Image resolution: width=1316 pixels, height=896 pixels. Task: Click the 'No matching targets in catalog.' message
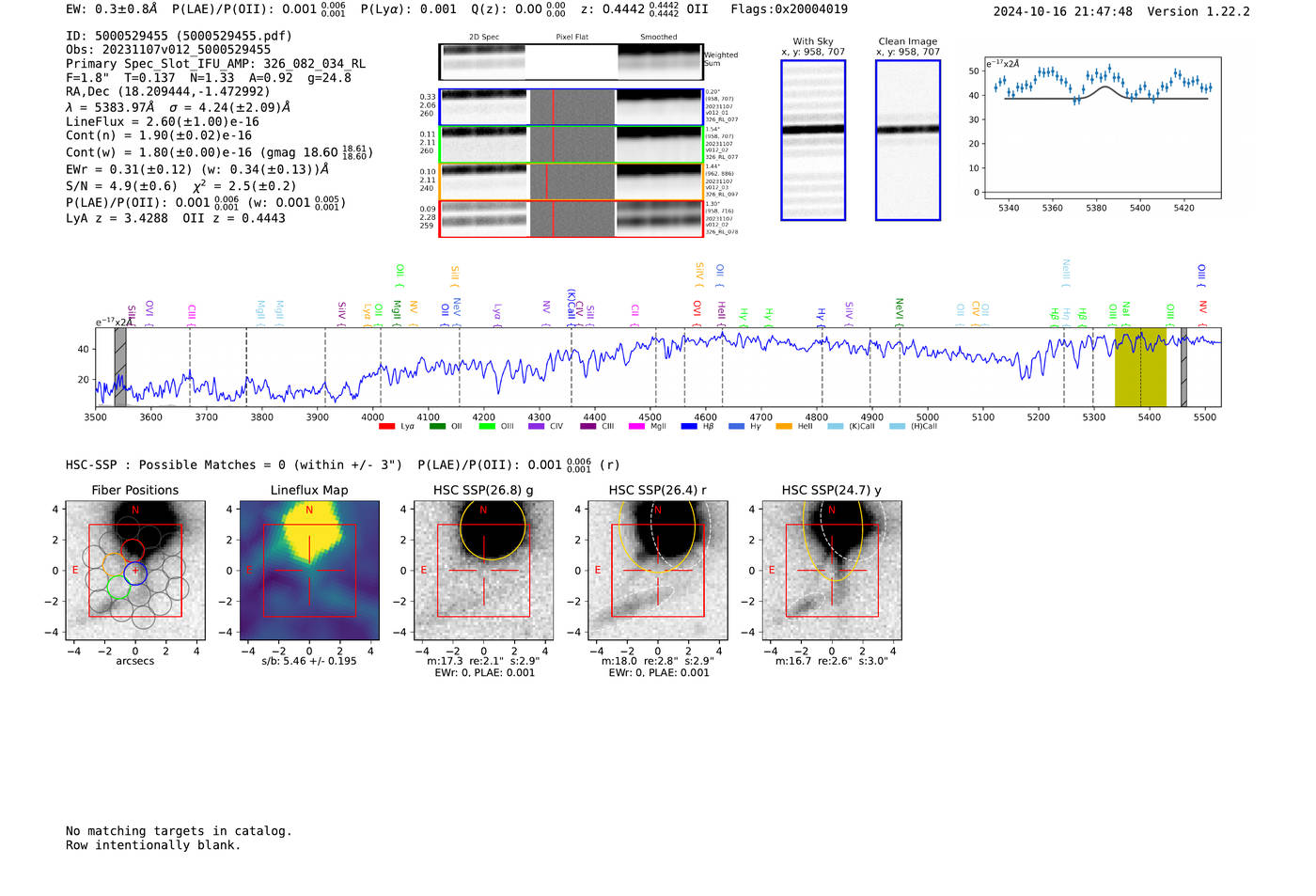[179, 831]
